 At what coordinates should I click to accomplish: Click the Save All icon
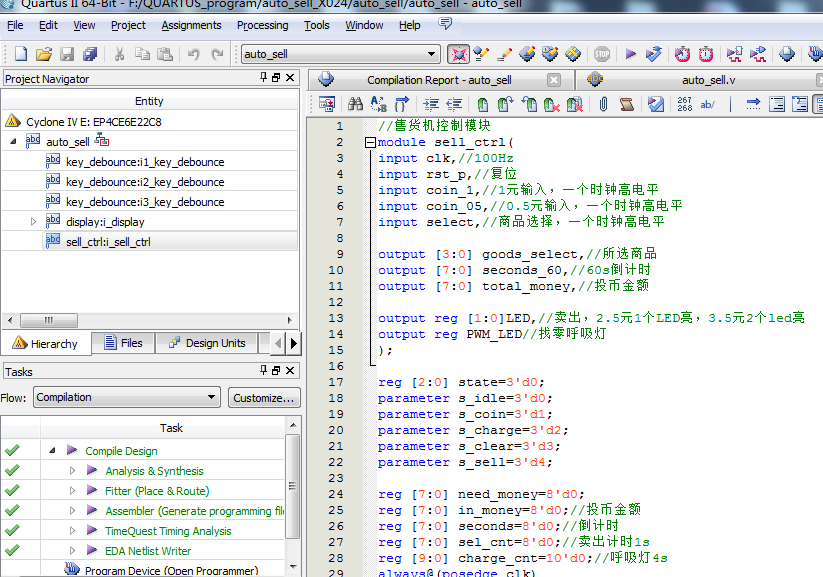click(x=90, y=54)
